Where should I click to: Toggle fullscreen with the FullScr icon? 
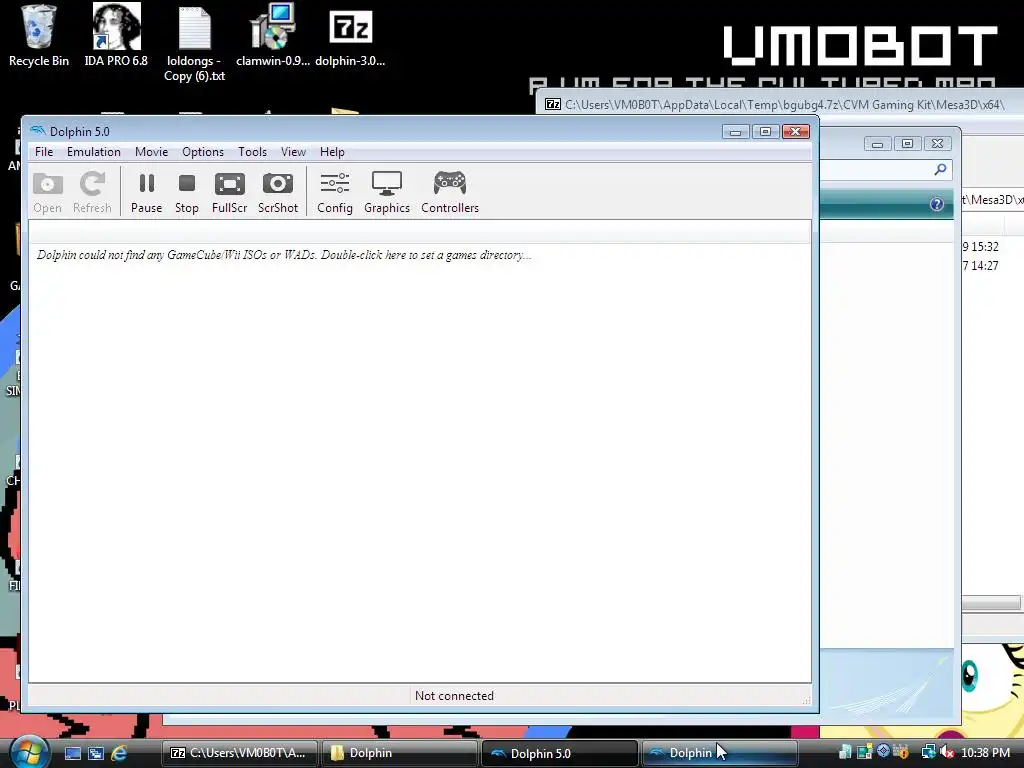tap(229, 193)
